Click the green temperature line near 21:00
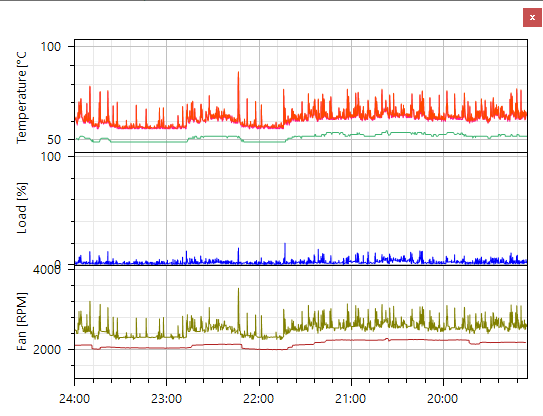 point(351,135)
